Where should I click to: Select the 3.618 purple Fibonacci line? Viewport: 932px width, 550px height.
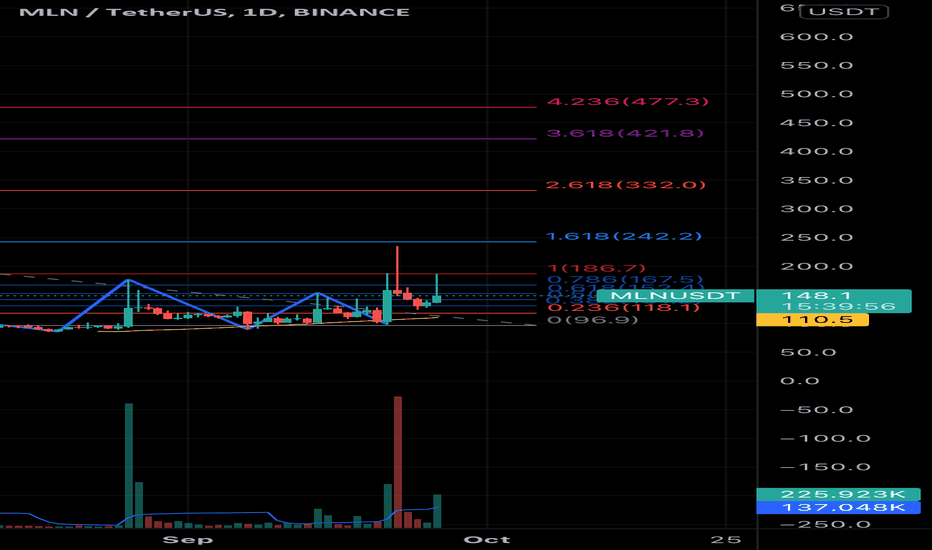[x=267, y=139]
